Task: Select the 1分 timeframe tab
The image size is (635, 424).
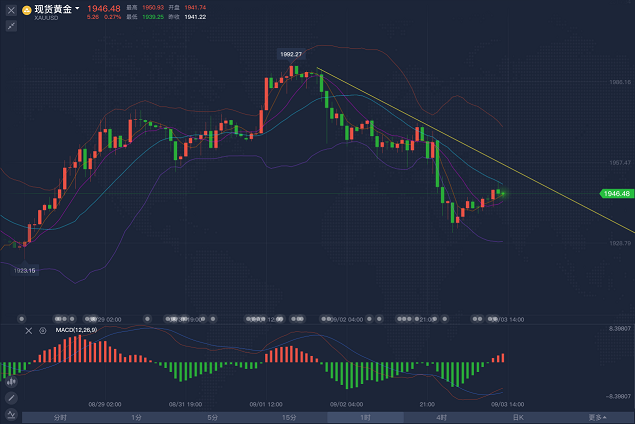Action: (x=136, y=417)
